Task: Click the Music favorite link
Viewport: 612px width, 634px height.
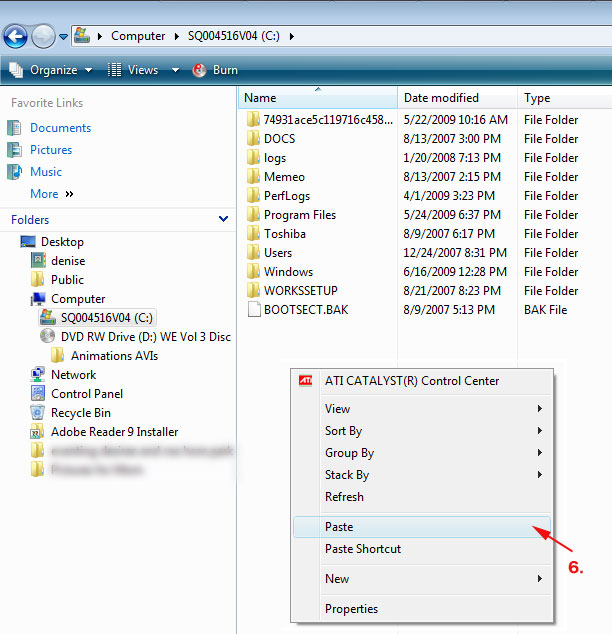Action: tap(46, 172)
